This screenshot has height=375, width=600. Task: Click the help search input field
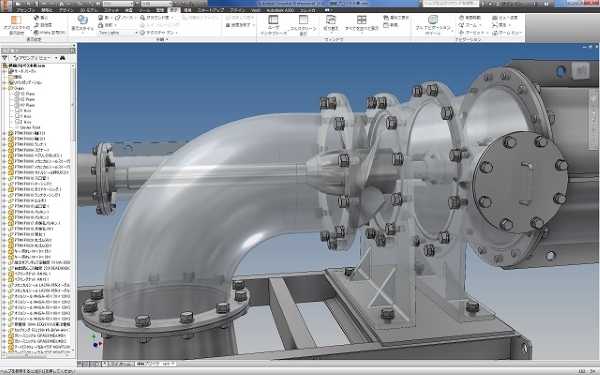(x=450, y=3)
